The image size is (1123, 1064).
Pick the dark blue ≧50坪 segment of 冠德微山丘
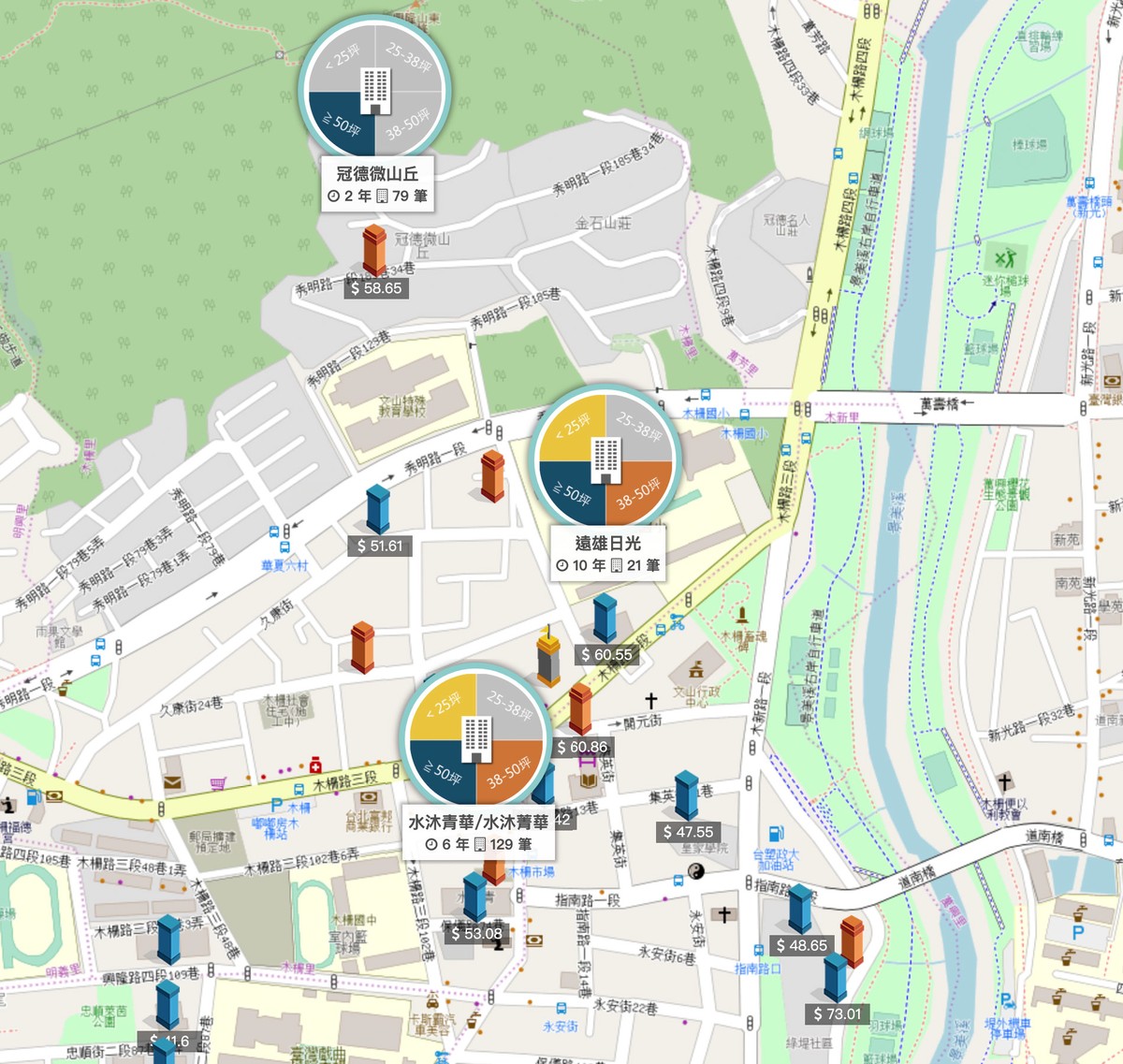tap(341, 124)
